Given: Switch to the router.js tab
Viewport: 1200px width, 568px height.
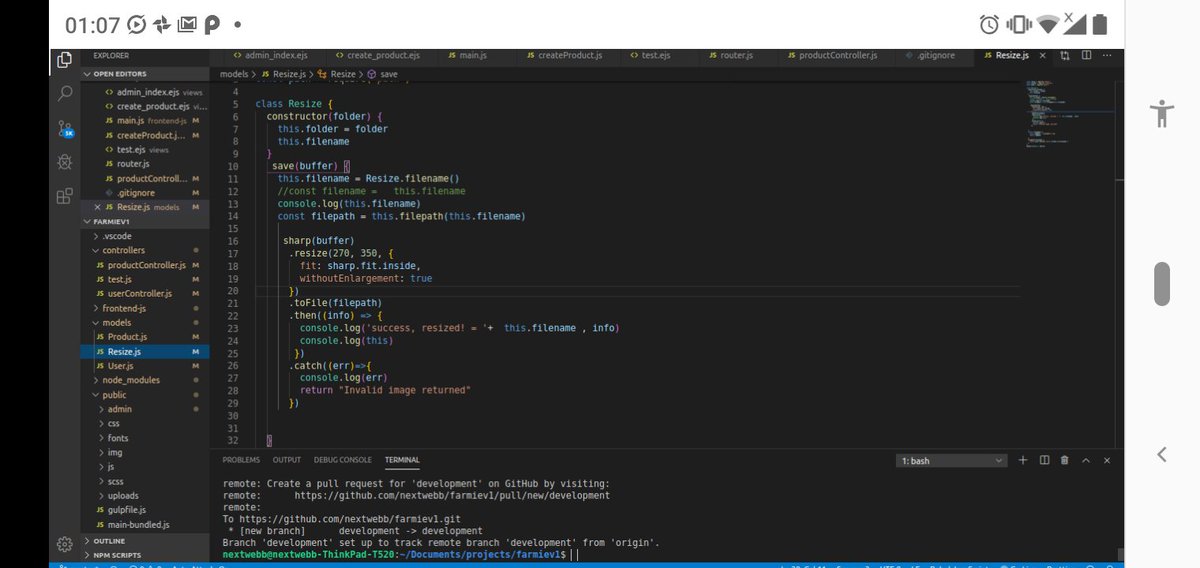Looking at the screenshot, I should point(737,55).
